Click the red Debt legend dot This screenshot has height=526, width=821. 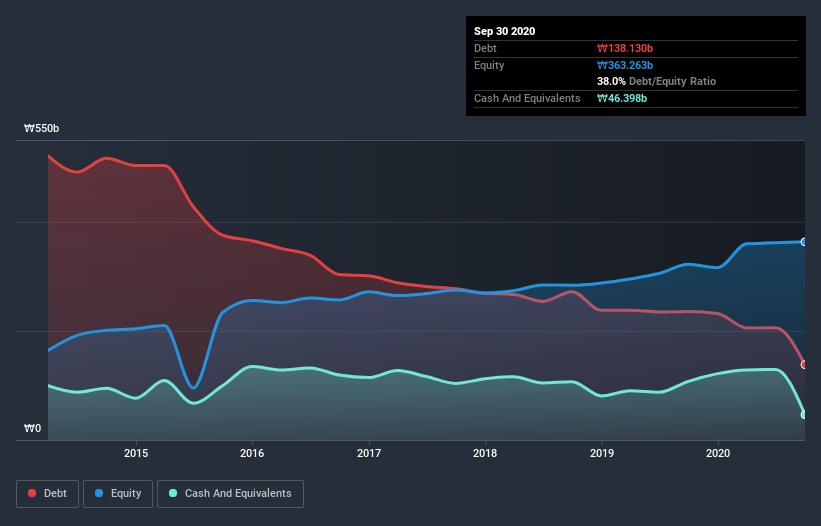point(32,493)
